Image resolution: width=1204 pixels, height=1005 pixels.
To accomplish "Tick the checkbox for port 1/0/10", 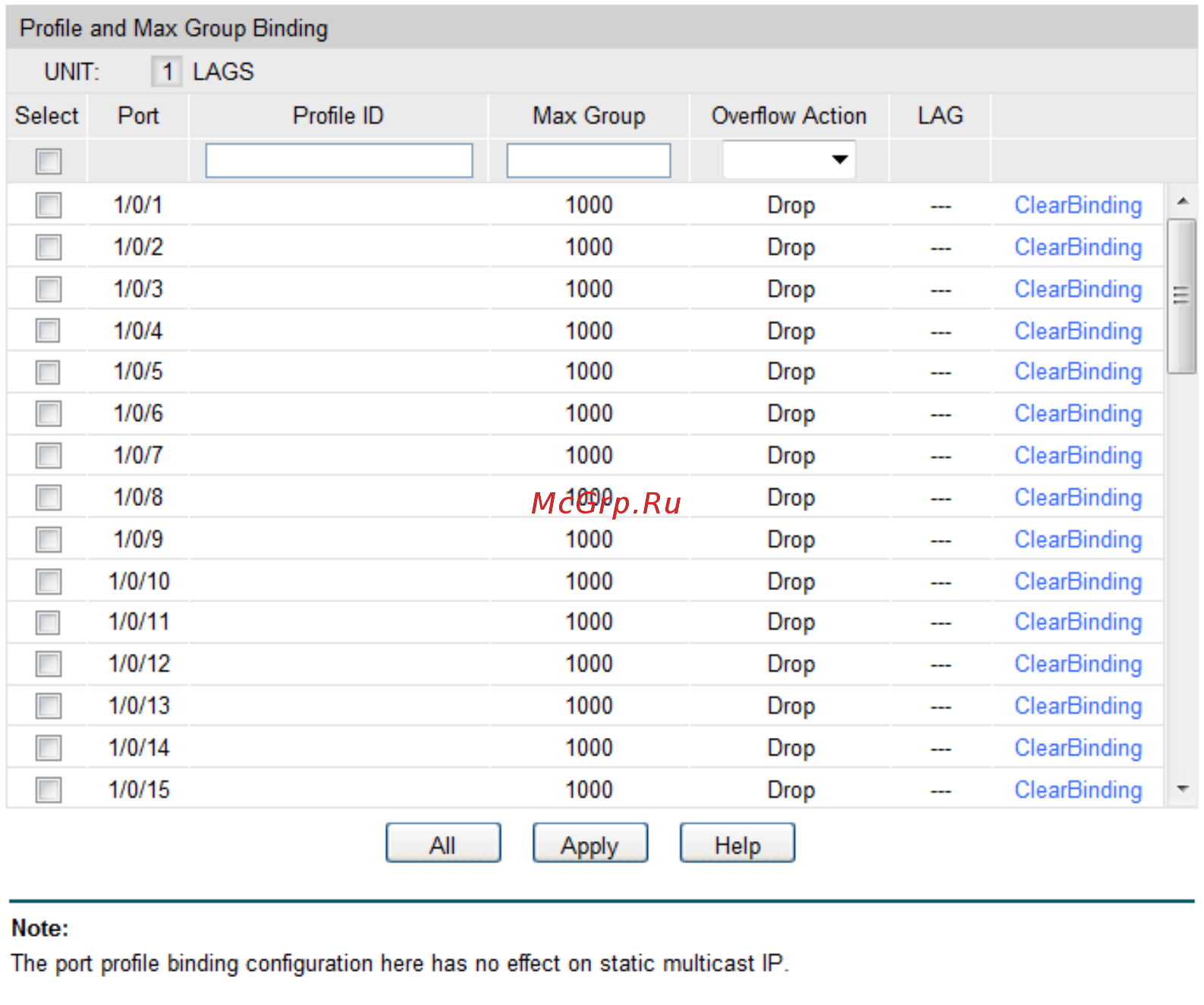I will click(x=49, y=582).
